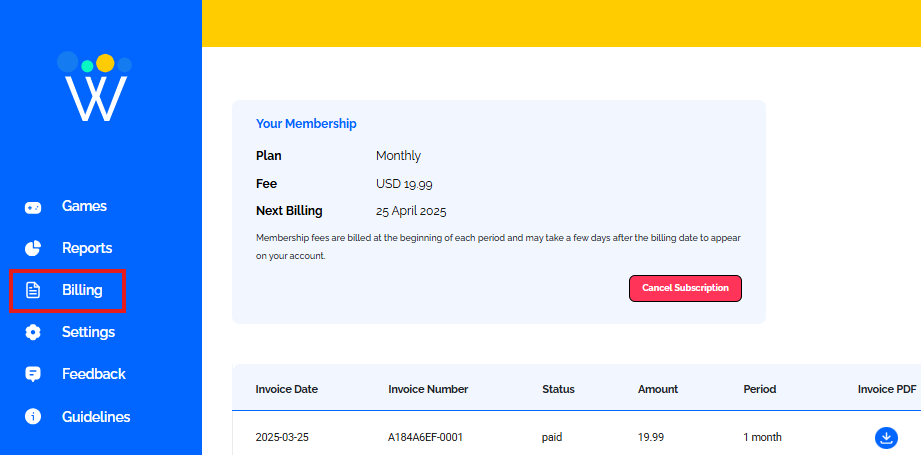The height and width of the screenshot is (455, 921).
Task: Click the Reports pie chart icon
Action: click(33, 248)
